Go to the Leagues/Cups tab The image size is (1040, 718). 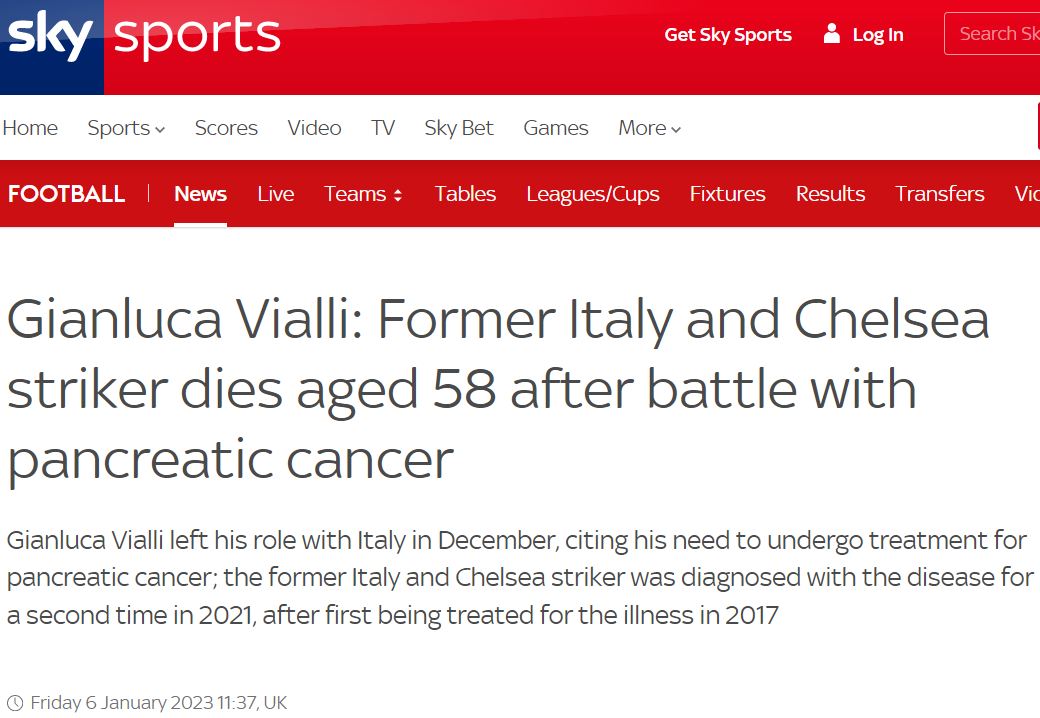coord(593,194)
